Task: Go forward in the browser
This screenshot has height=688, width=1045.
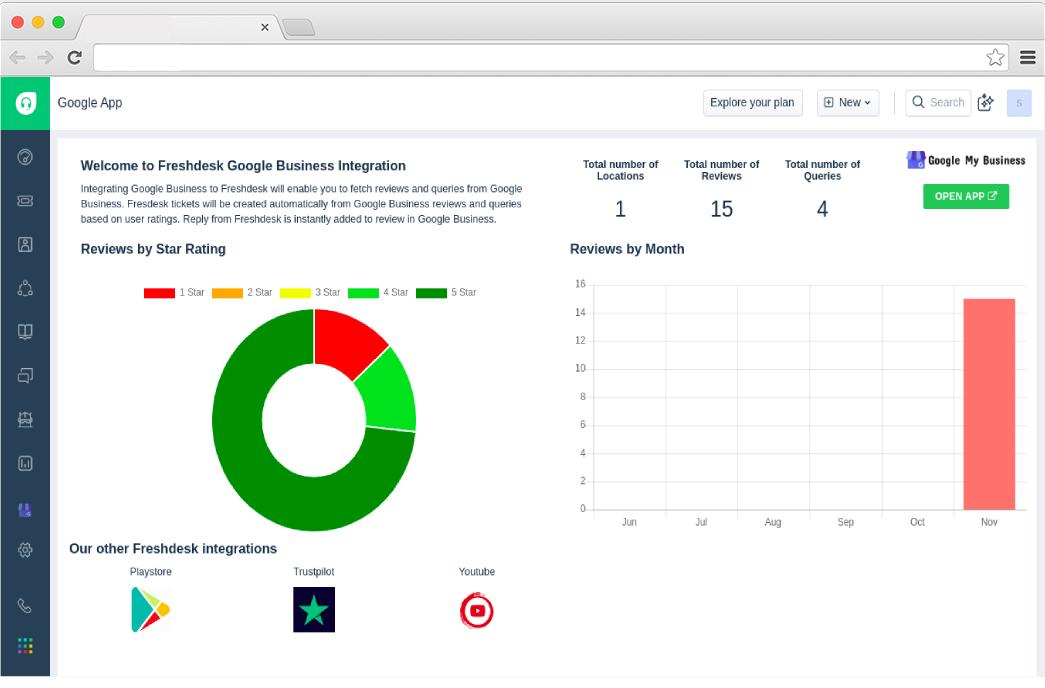Action: pyautogui.click(x=45, y=57)
